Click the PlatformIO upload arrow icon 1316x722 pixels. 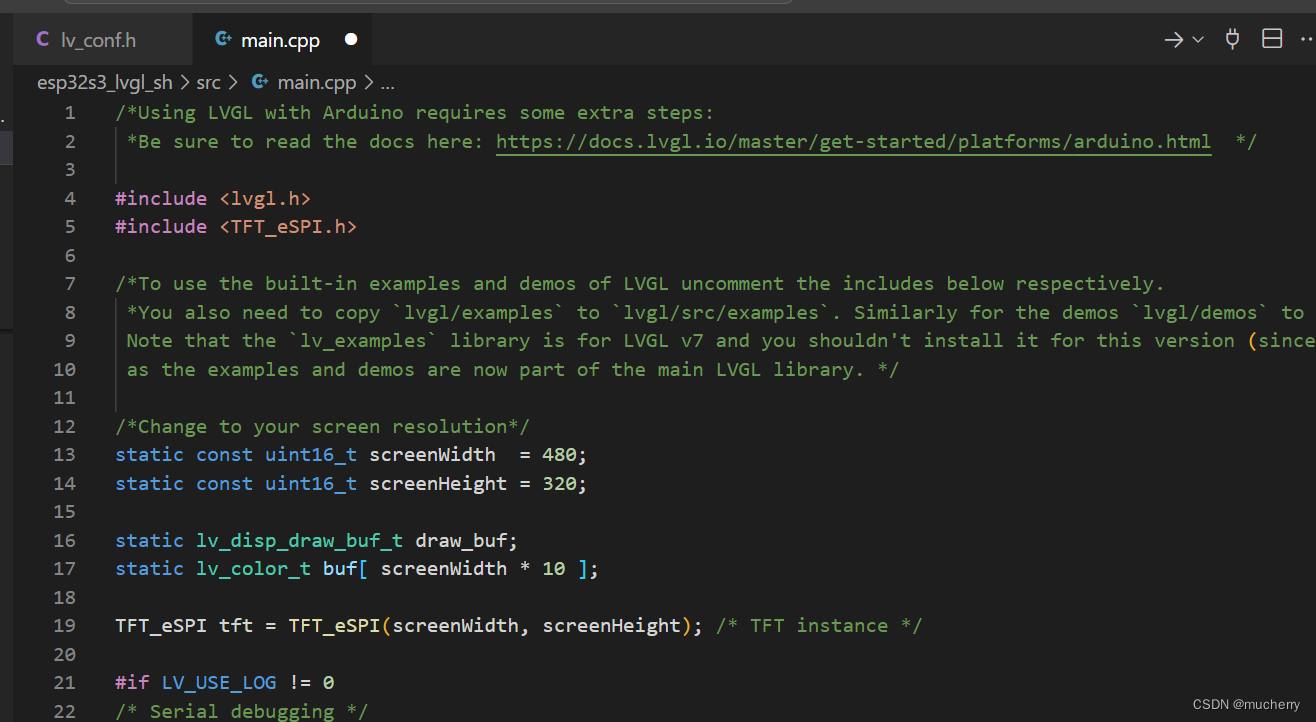(x=1174, y=40)
